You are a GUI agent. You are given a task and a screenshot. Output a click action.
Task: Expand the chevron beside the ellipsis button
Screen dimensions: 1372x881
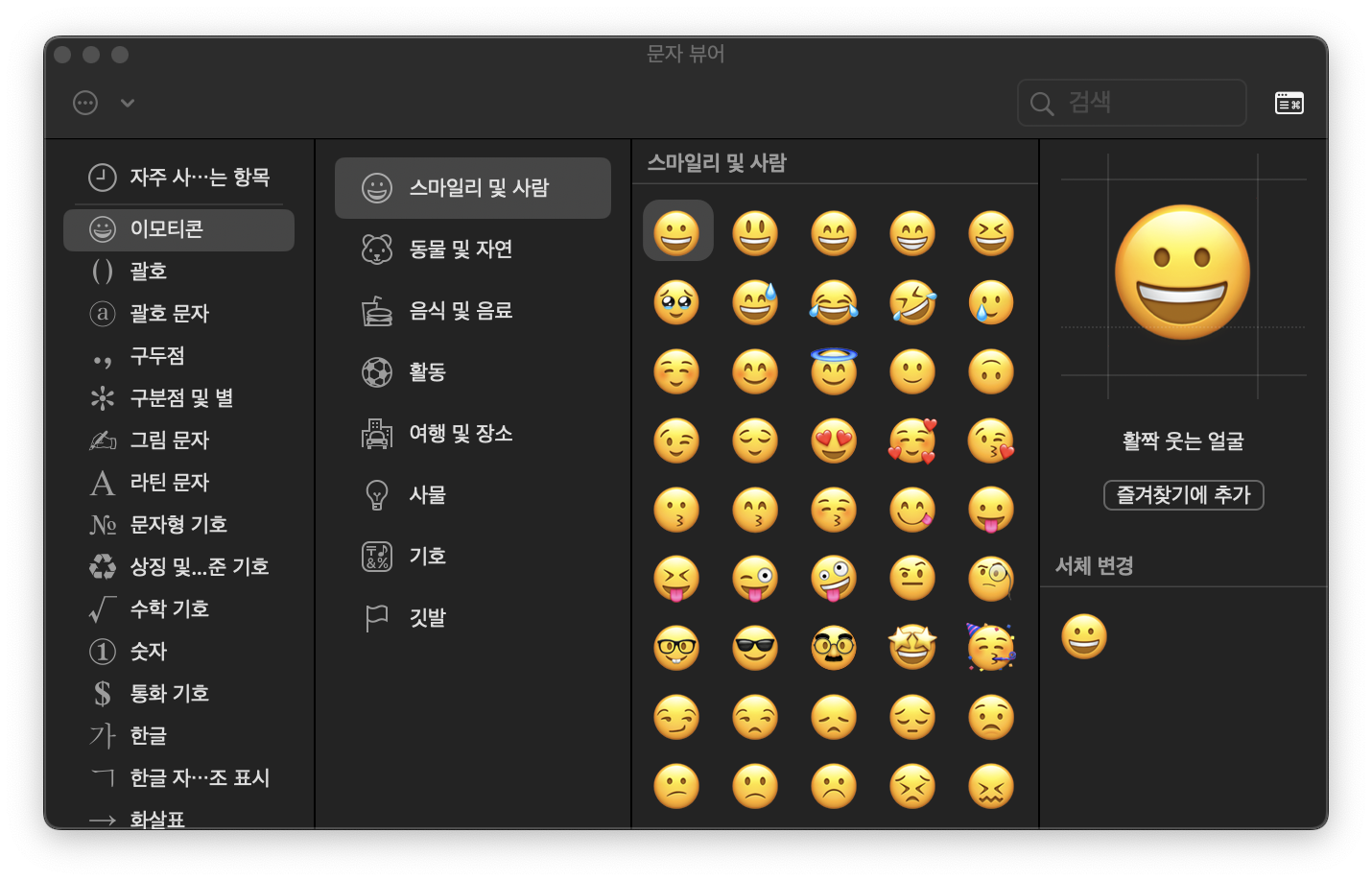pyautogui.click(x=128, y=103)
